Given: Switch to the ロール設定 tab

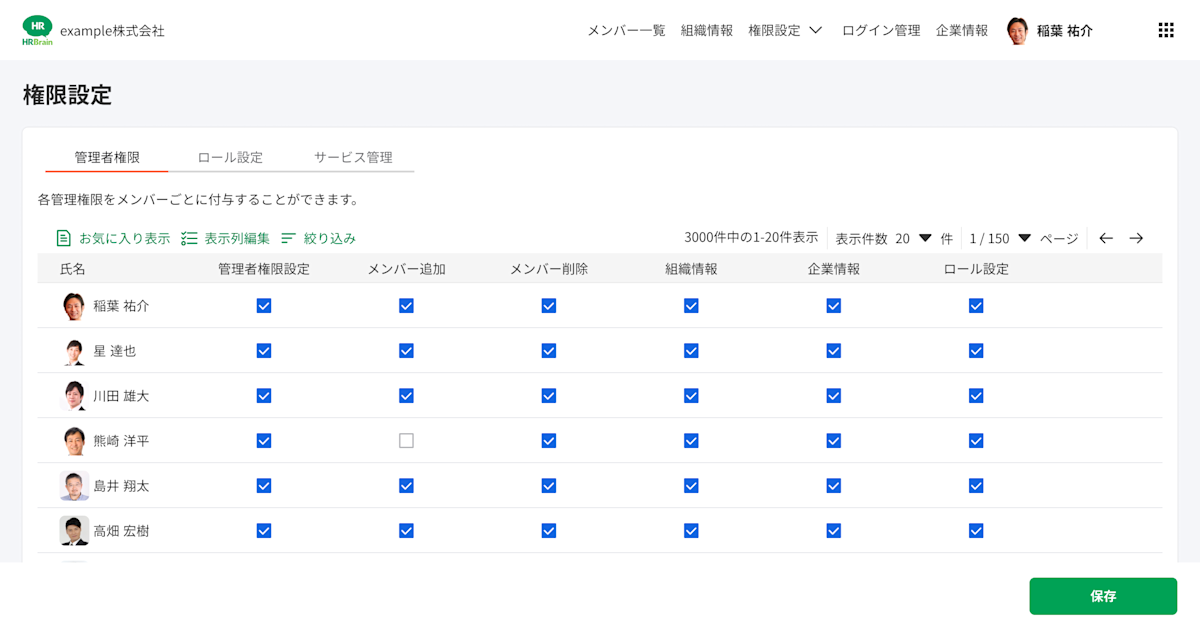Looking at the screenshot, I should pyautogui.click(x=228, y=157).
